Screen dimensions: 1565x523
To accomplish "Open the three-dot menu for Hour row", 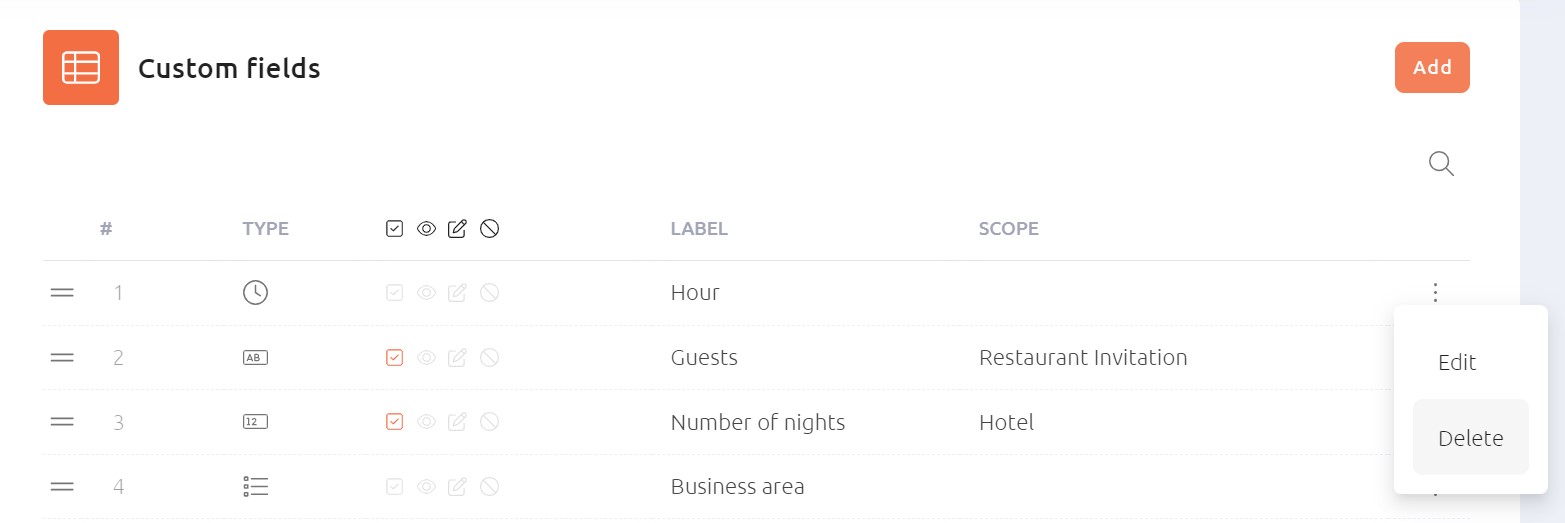I will click(1435, 293).
